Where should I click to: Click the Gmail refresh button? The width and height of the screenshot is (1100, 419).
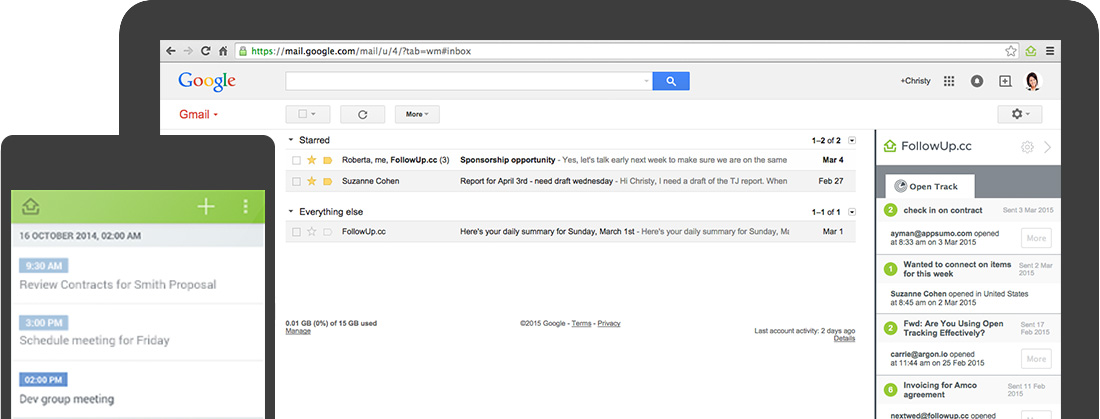[362, 114]
